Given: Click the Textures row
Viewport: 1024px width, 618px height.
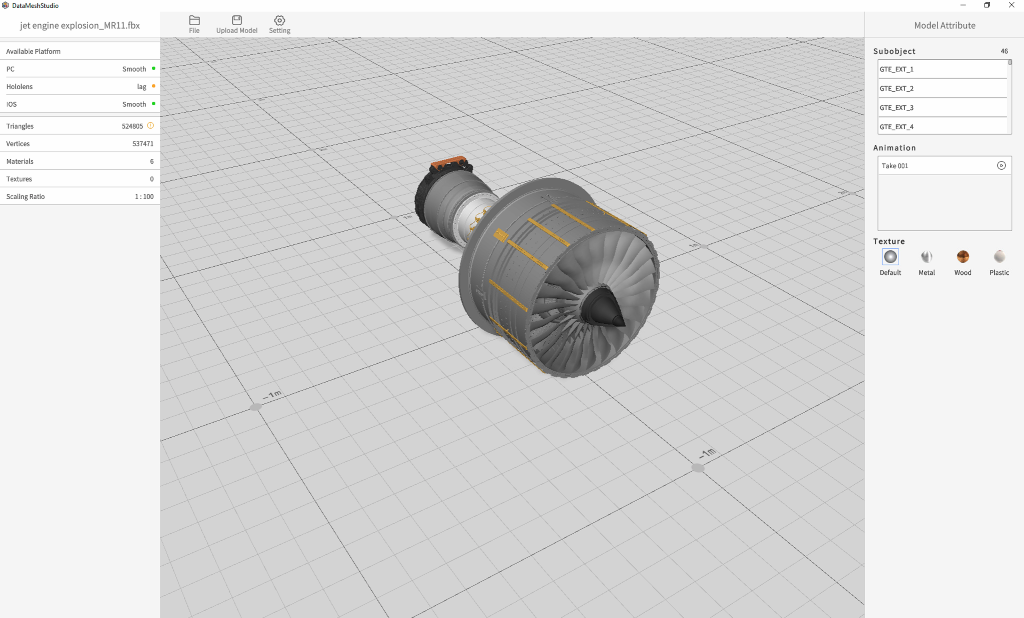Looking at the screenshot, I should pyautogui.click(x=80, y=179).
